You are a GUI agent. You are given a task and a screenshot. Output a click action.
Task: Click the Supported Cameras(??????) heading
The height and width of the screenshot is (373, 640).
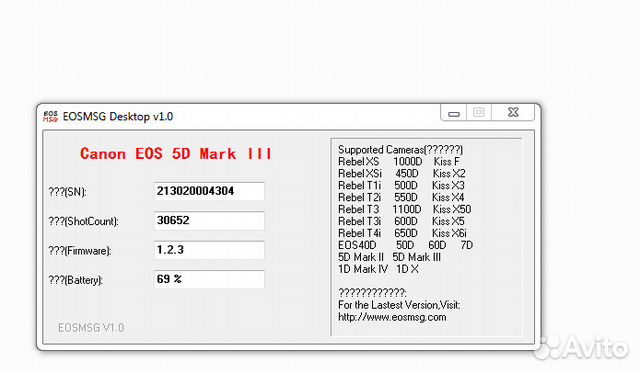pos(400,150)
